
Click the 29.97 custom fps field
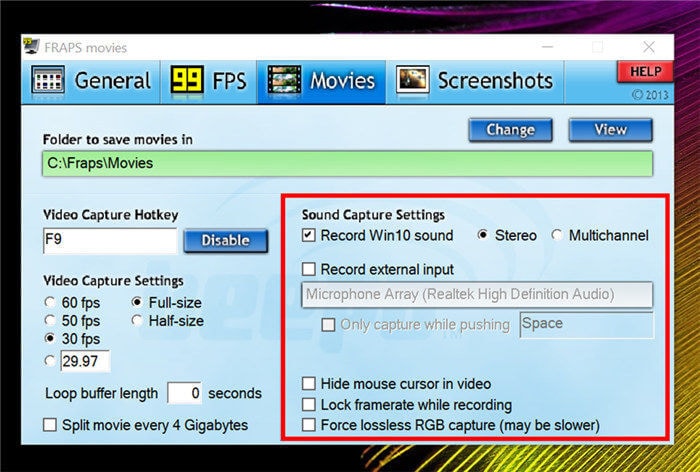pos(85,361)
